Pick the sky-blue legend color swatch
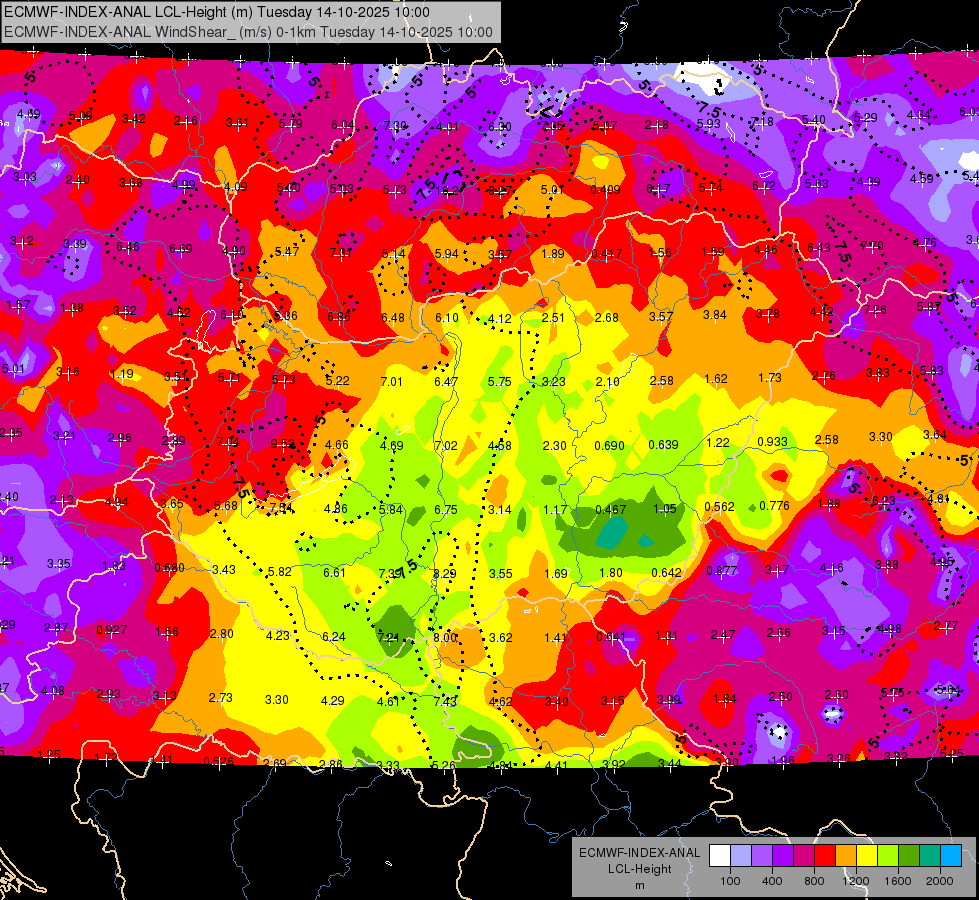Image resolution: width=979 pixels, height=900 pixels. (x=951, y=856)
